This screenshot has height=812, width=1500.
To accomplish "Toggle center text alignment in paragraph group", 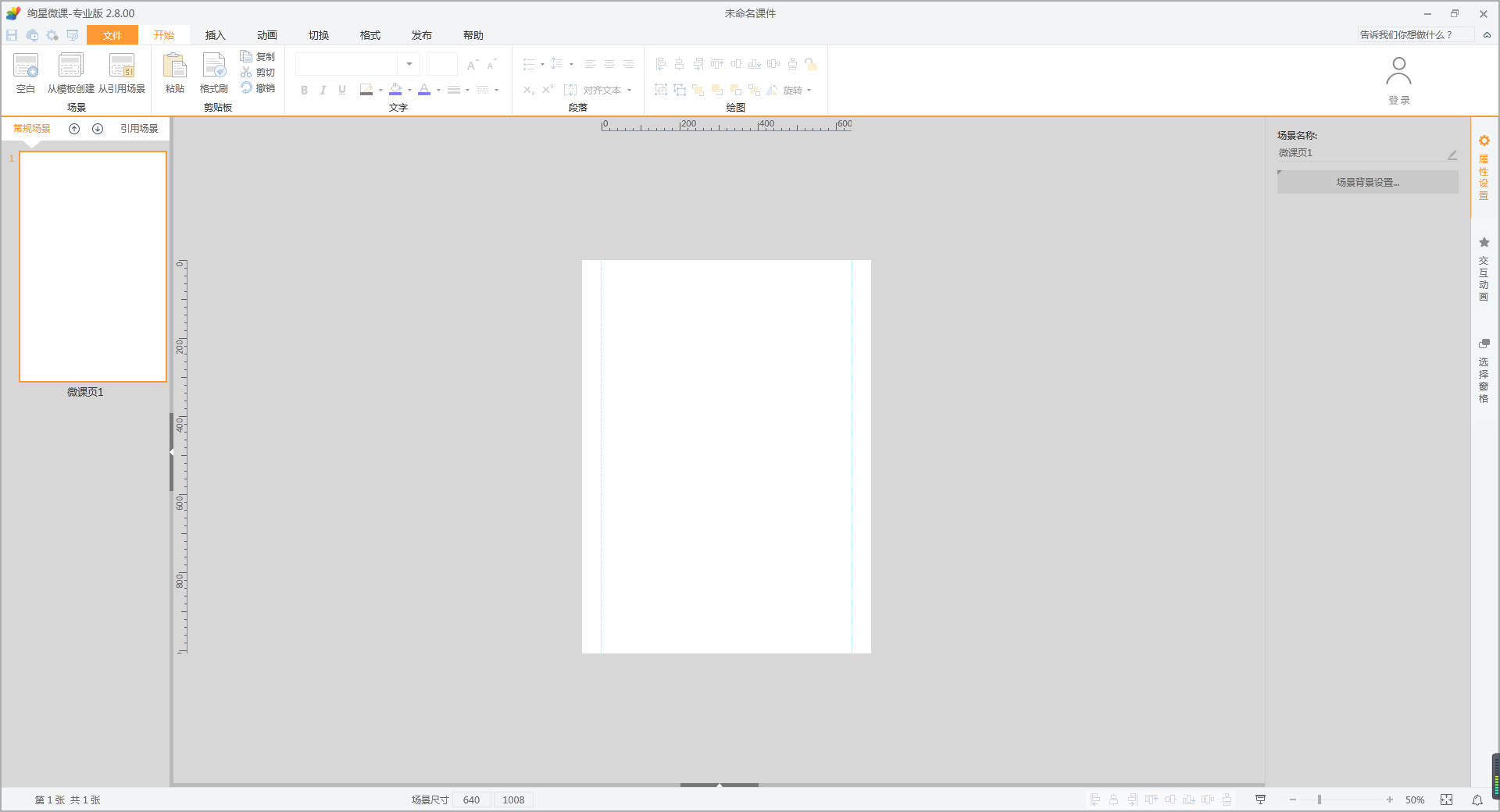I will click(x=609, y=64).
